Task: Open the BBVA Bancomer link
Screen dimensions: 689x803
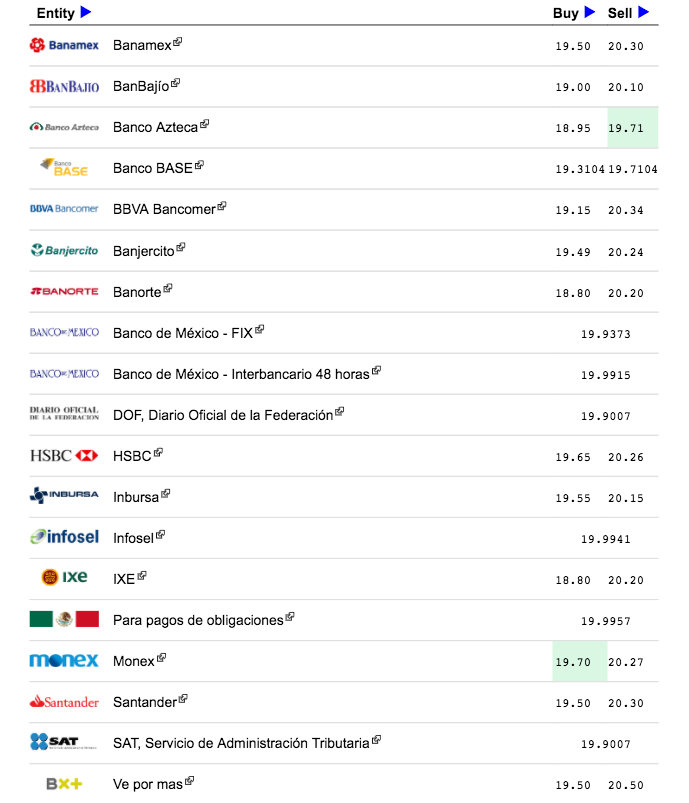Action: coord(164,209)
